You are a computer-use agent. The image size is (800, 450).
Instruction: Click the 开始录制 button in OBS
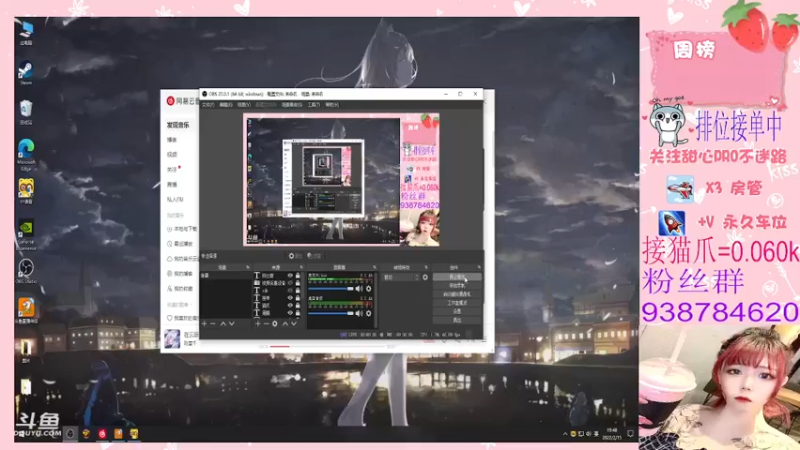(457, 286)
